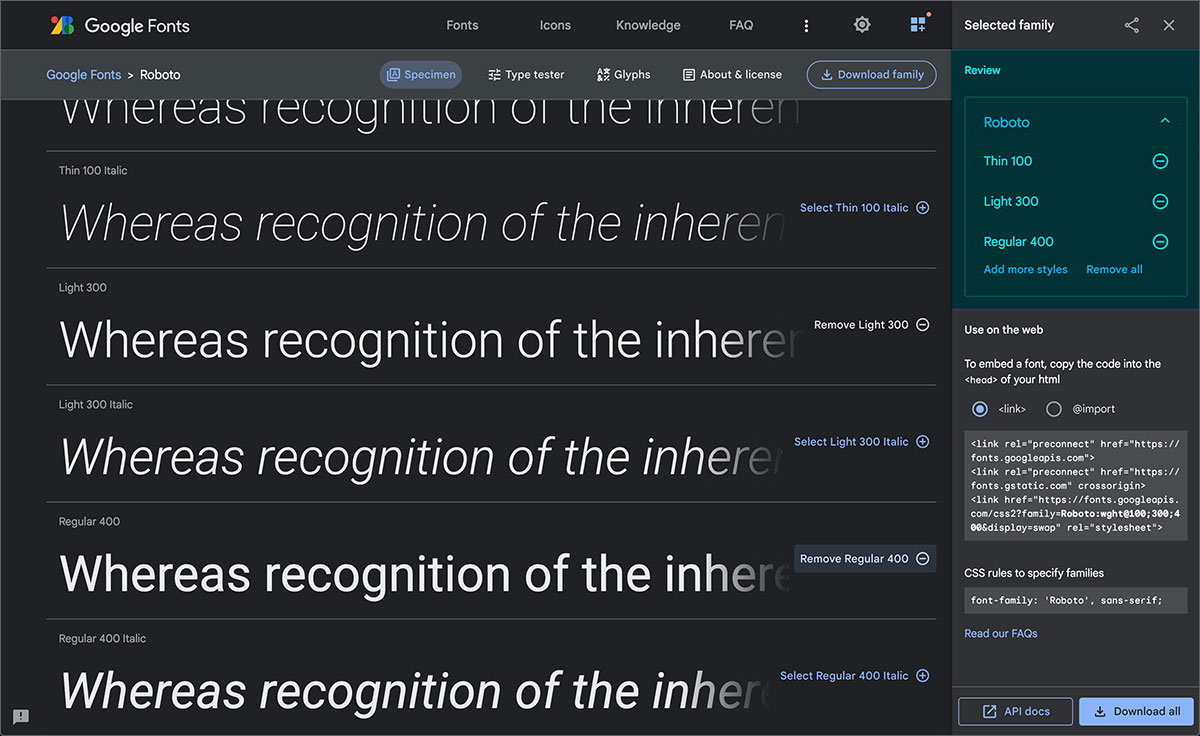The height and width of the screenshot is (736, 1200).
Task: Send feedback using bottom-left icon
Action: point(21,716)
